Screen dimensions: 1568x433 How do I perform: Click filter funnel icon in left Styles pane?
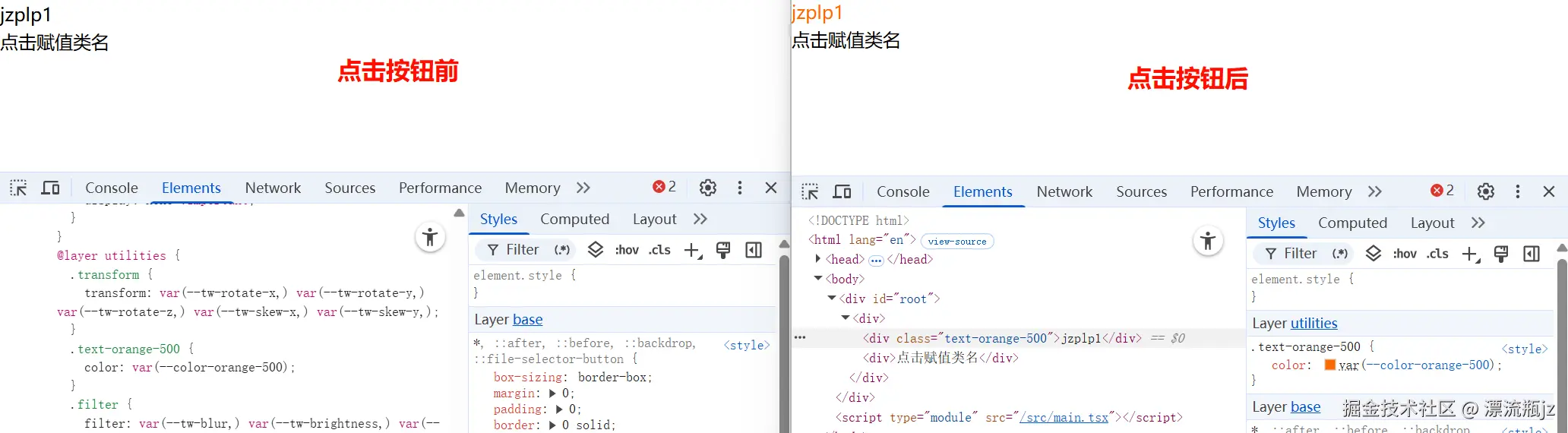493,250
